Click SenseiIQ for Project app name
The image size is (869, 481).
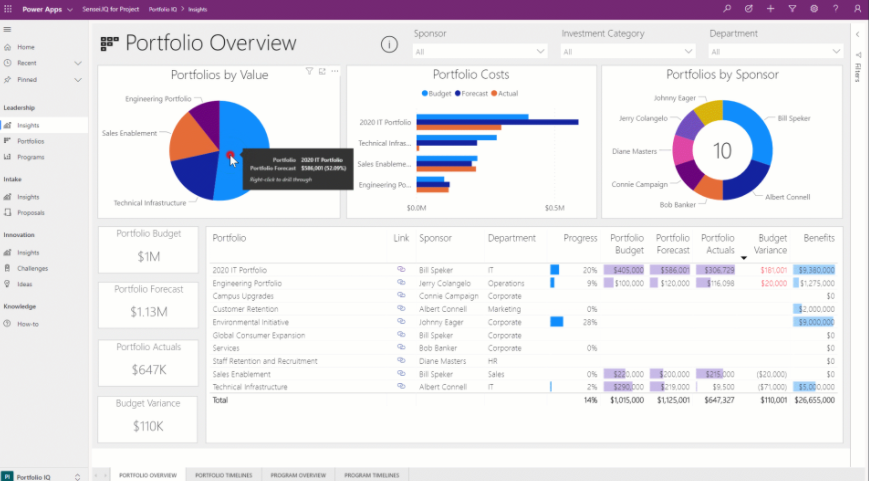[110, 9]
